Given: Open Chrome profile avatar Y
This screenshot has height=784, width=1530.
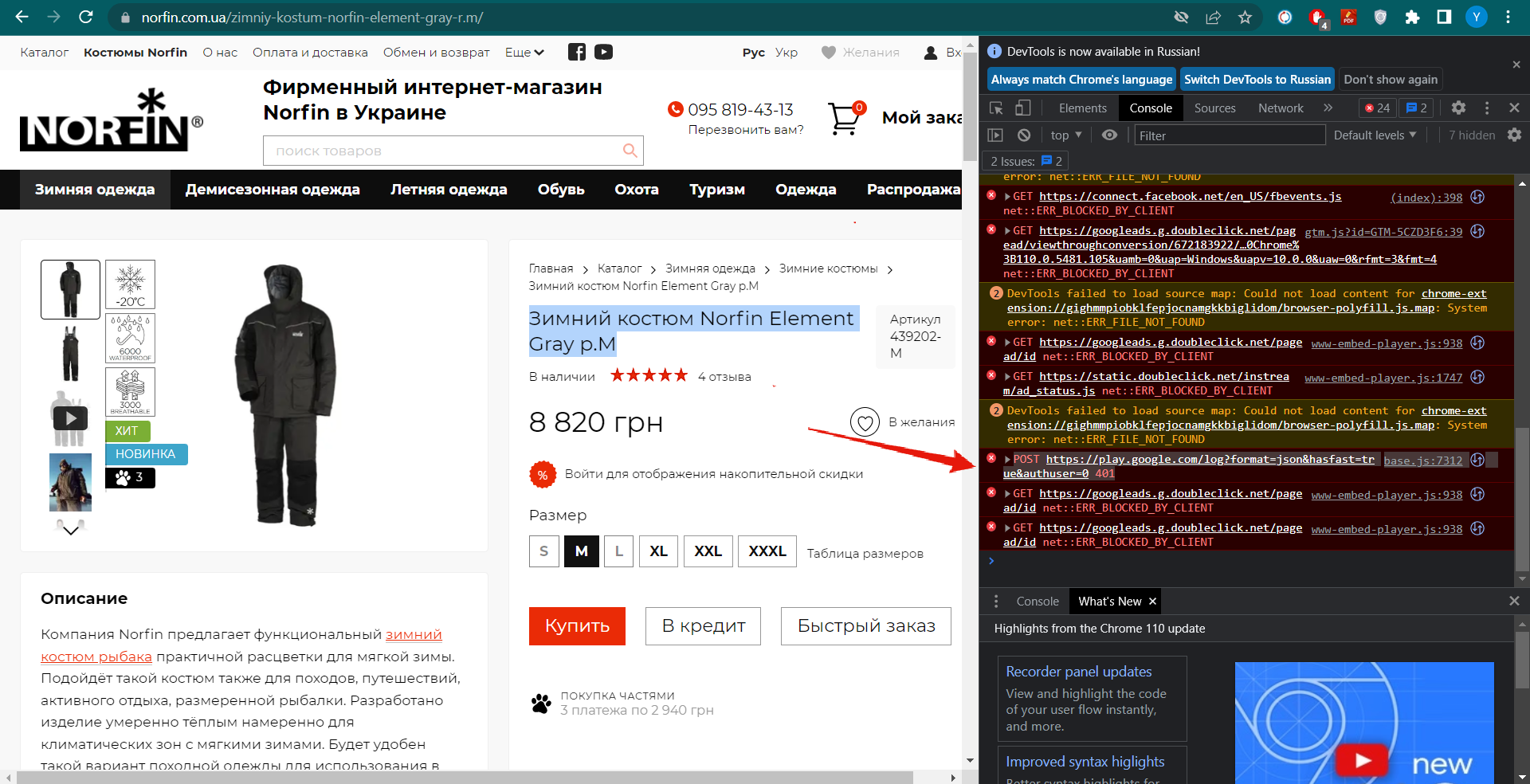Looking at the screenshot, I should pos(1477,17).
